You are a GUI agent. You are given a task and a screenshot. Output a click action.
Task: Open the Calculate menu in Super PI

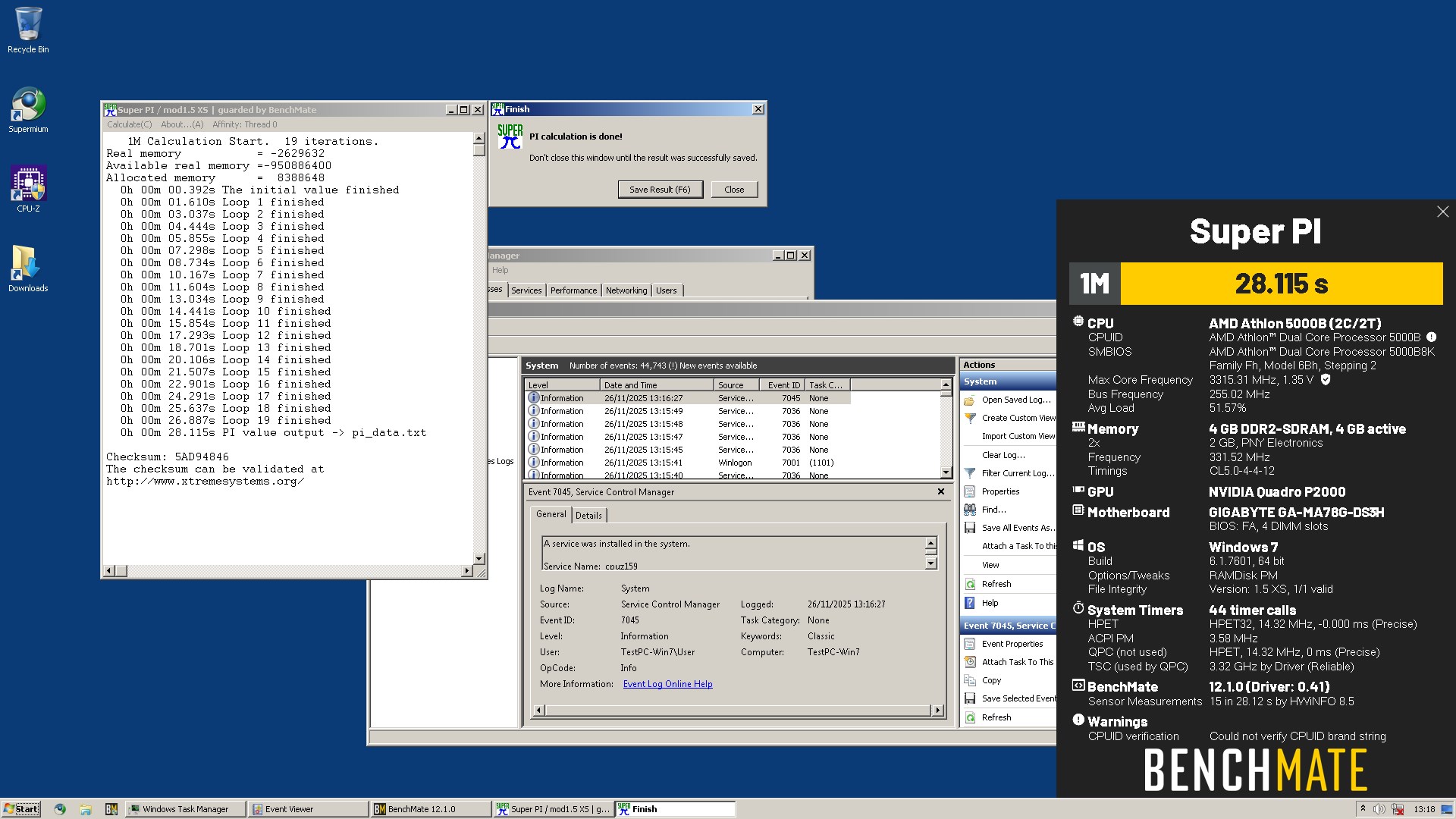(129, 124)
